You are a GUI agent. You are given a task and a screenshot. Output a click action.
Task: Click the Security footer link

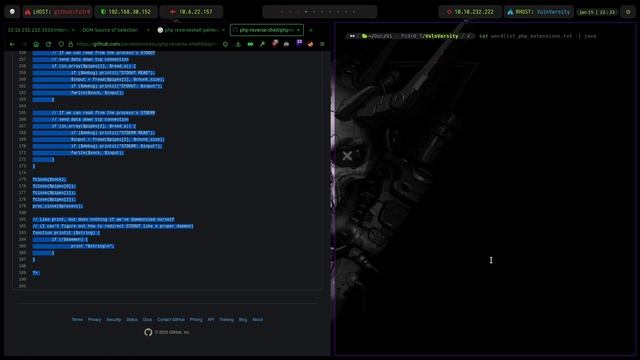click(113, 320)
